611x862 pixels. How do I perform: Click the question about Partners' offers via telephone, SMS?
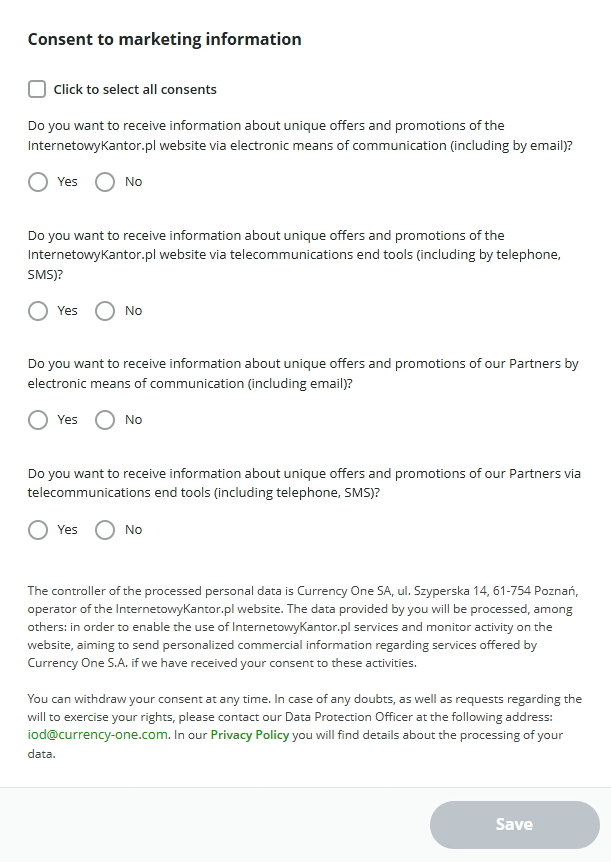point(300,483)
